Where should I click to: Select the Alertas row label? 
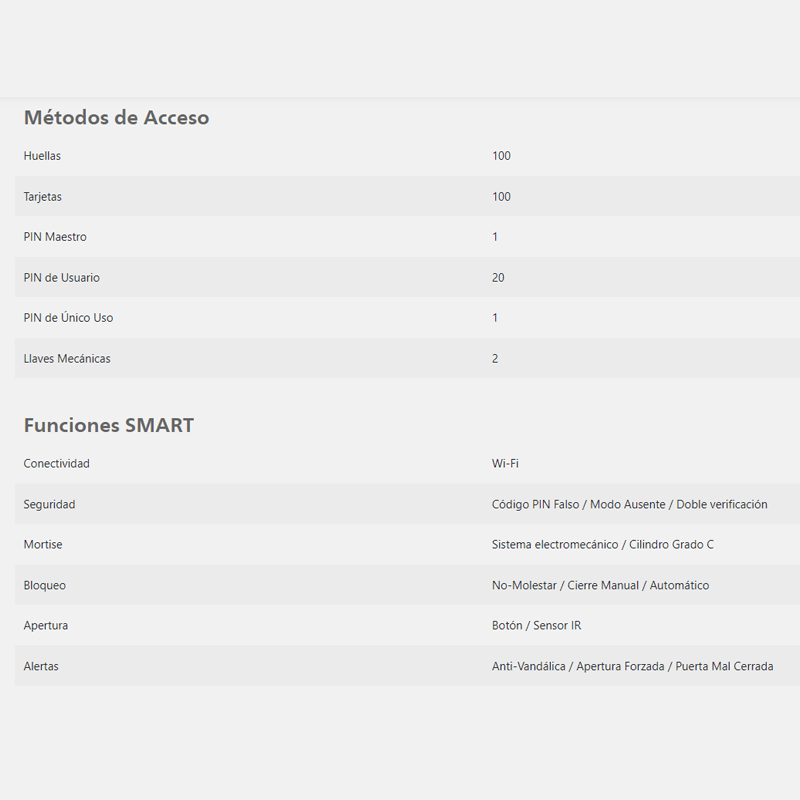click(41, 666)
